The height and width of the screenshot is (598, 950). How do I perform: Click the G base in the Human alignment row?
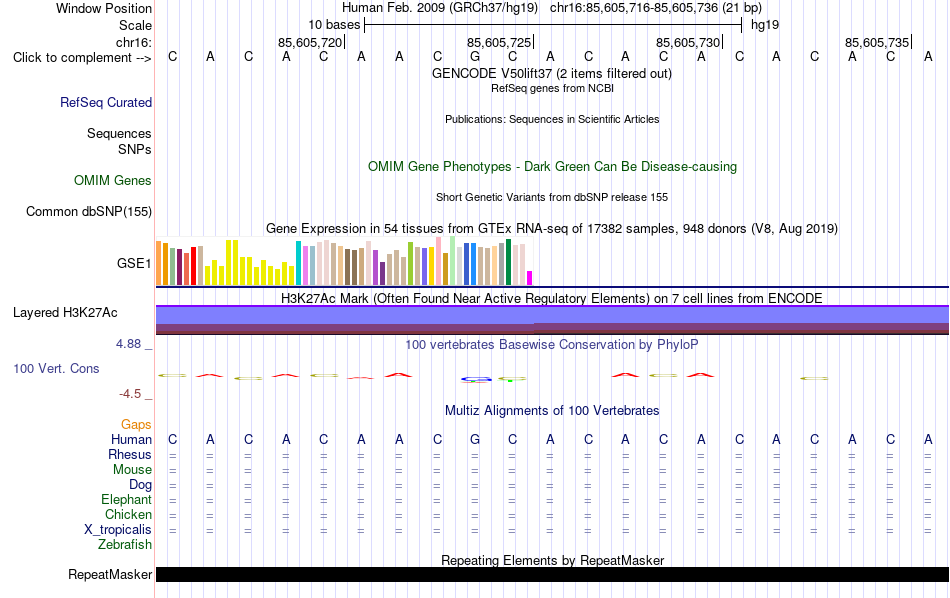[x=475, y=439]
